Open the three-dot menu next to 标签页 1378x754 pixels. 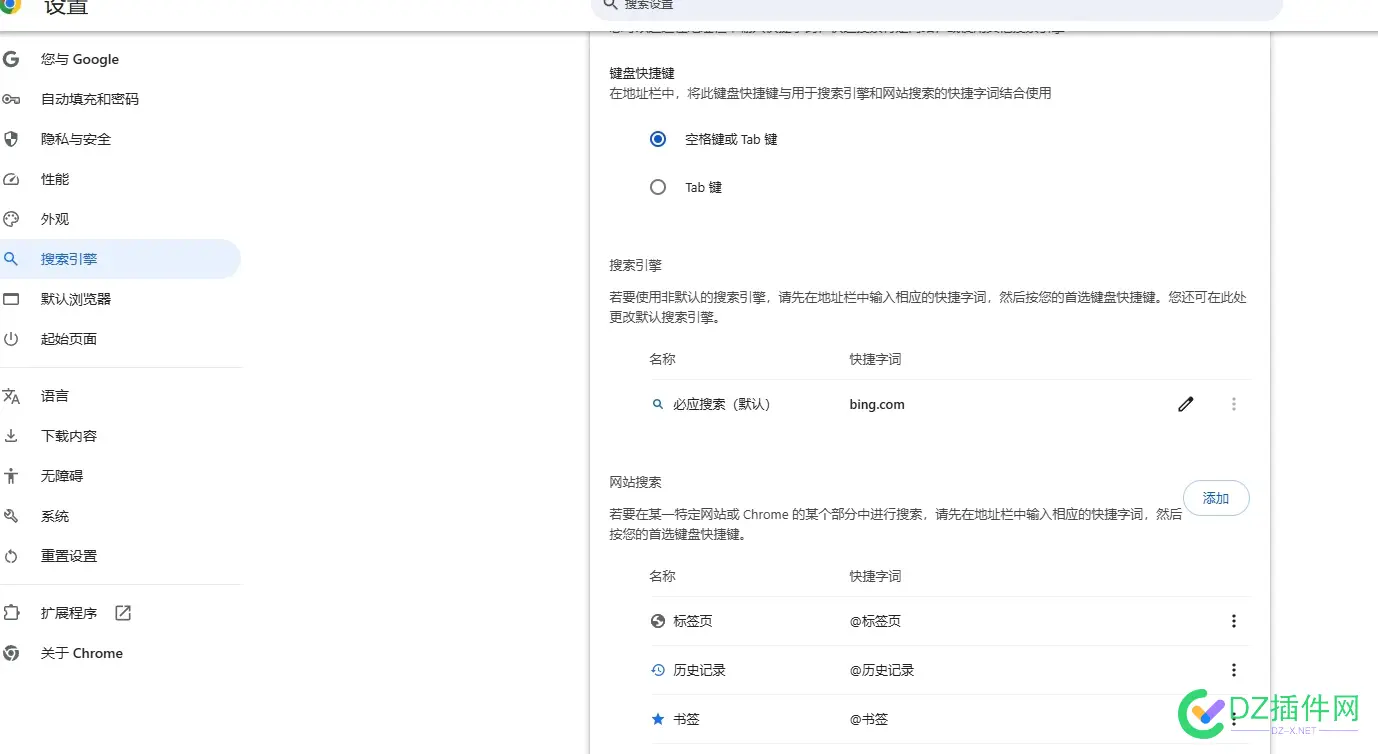click(1234, 621)
